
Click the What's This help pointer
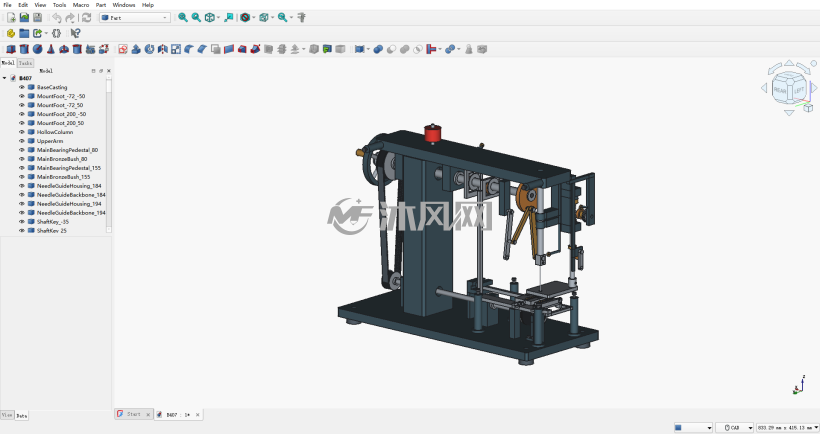click(x=75, y=33)
